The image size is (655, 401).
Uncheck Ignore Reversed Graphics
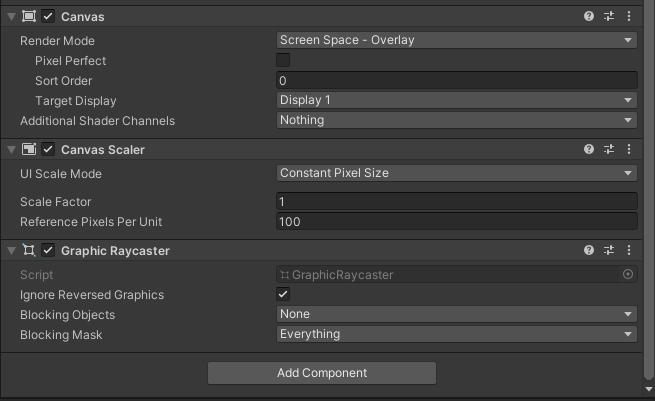click(283, 295)
